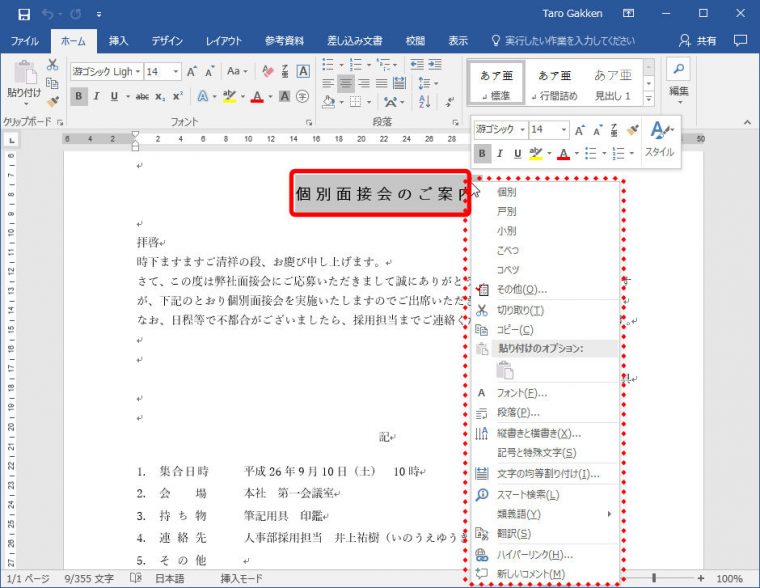This screenshot has height=588, width=760.
Task: Open bullets list dropdown arrow in ribbon
Action: pyautogui.click(x=341, y=64)
